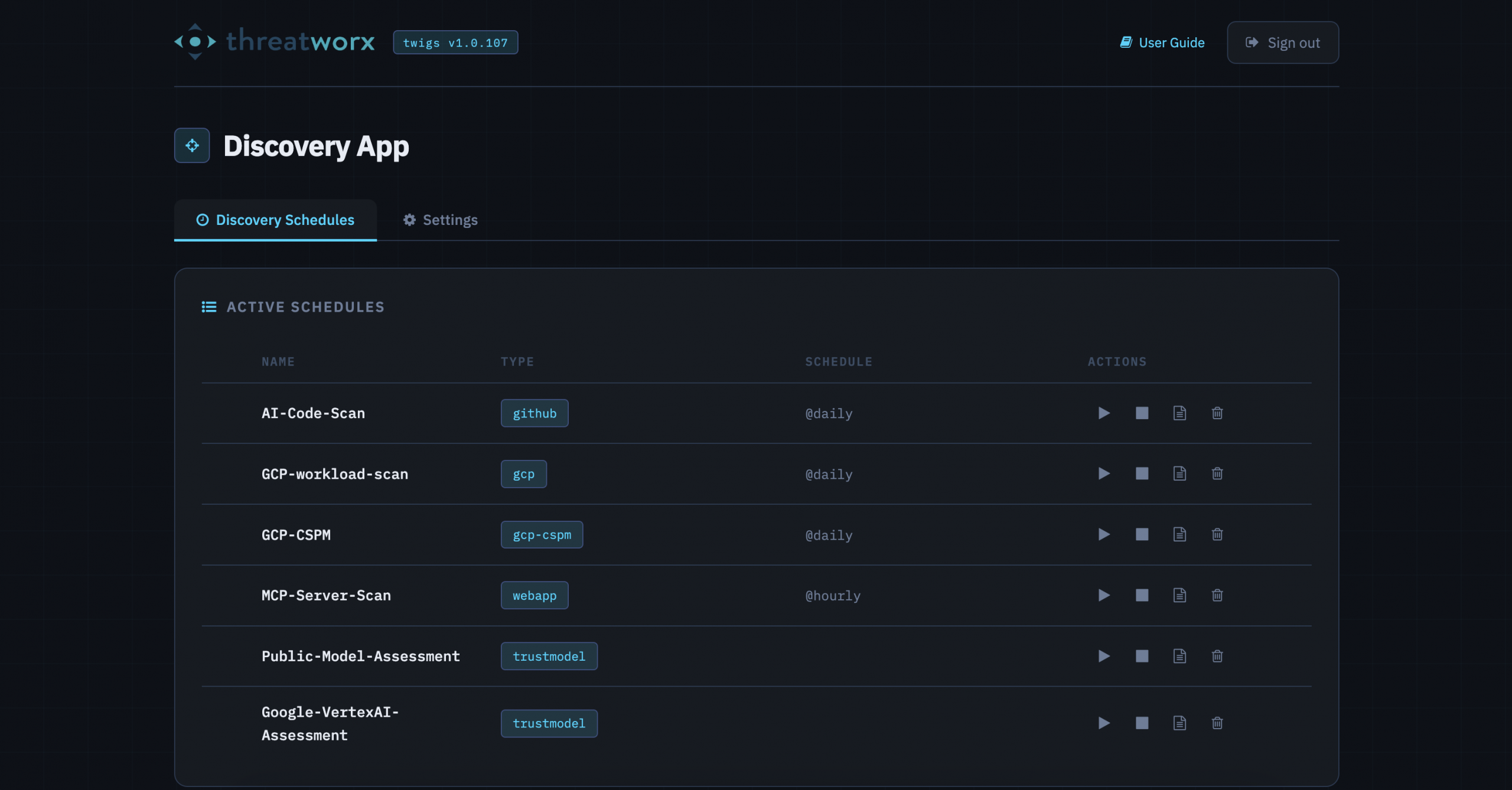
Task: Click the twigs v1.0.107 version badge
Action: tap(455, 43)
